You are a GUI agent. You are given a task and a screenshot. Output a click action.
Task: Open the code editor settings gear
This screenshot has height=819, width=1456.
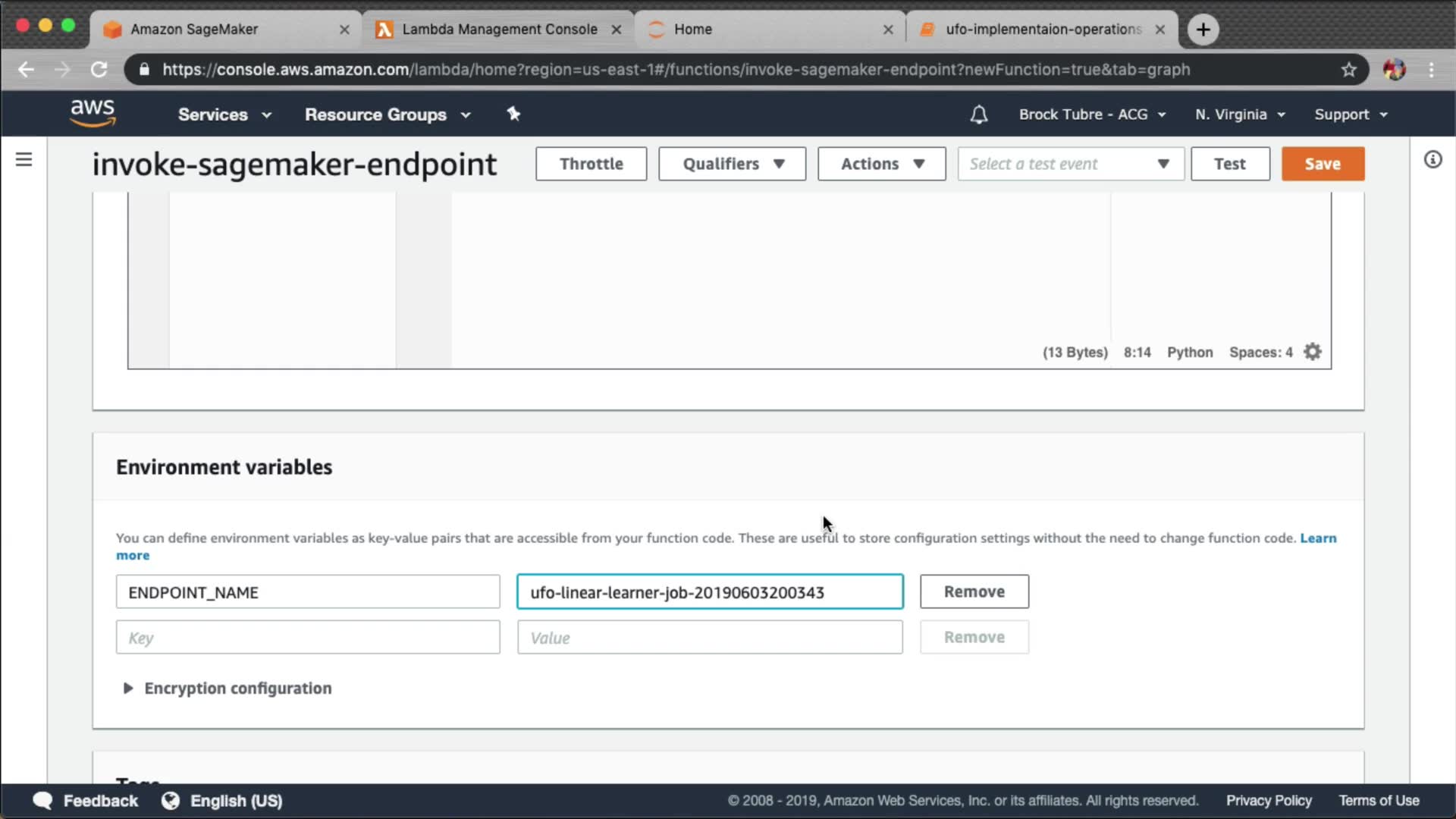tap(1313, 352)
